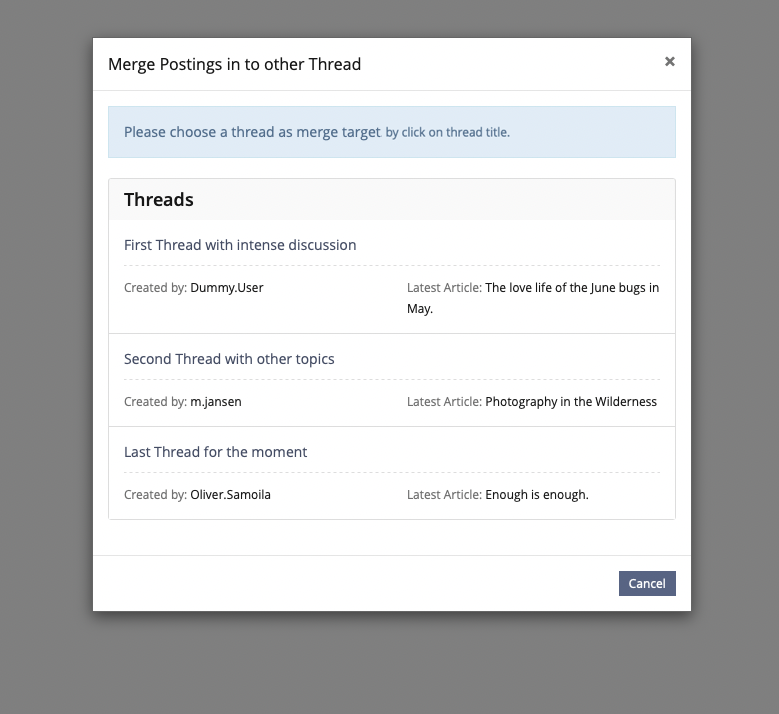Viewport: 779px width, 714px height.
Task: Click the 'Enough is enough.' article text
Action: pos(536,495)
